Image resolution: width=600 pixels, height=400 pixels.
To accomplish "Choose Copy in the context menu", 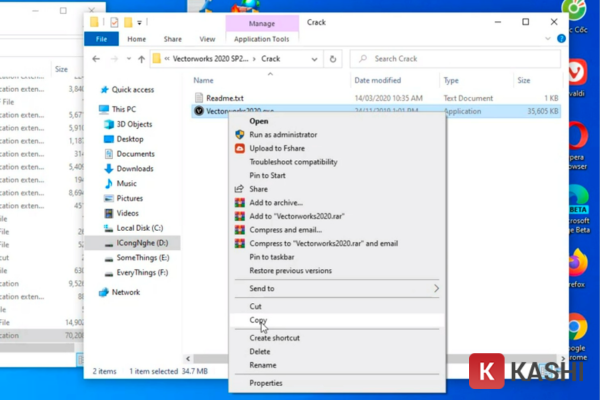I will point(337,320).
